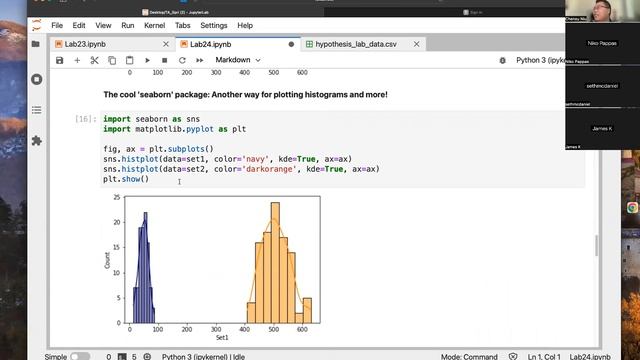
Task: Click the seaborn package markdown heading
Action: [245, 95]
